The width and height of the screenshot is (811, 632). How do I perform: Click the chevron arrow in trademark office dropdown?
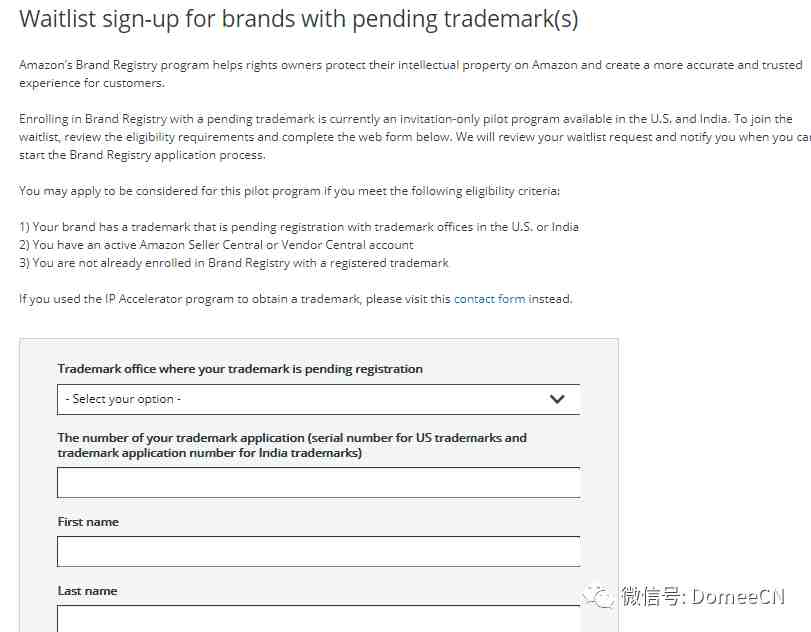click(557, 399)
